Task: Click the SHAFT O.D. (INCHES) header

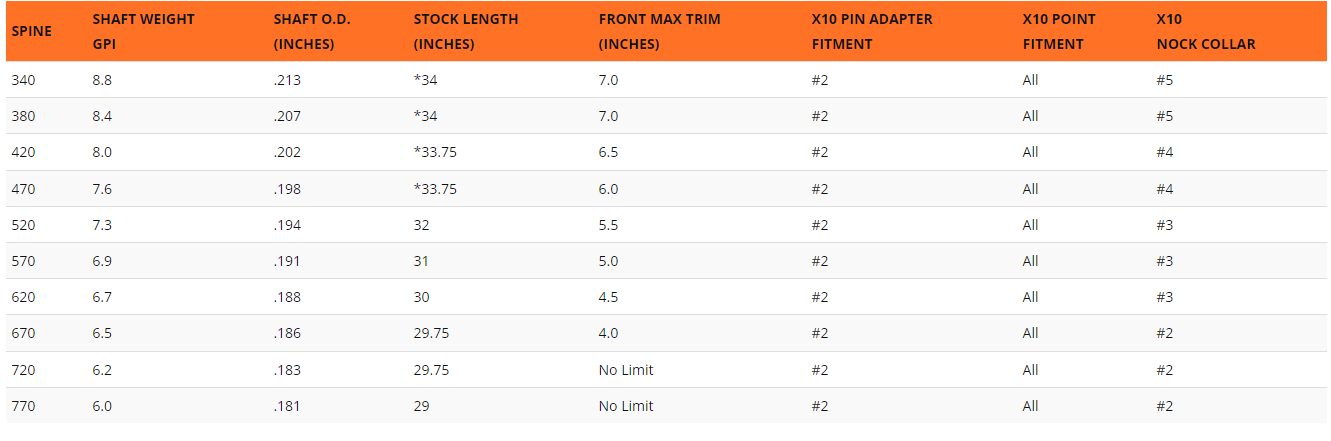Action: click(x=304, y=31)
